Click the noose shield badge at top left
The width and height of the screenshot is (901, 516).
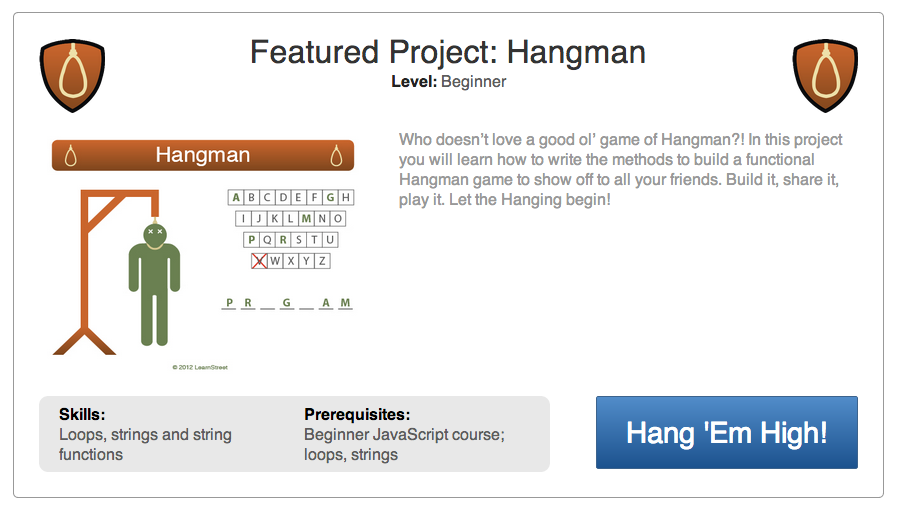tap(71, 76)
